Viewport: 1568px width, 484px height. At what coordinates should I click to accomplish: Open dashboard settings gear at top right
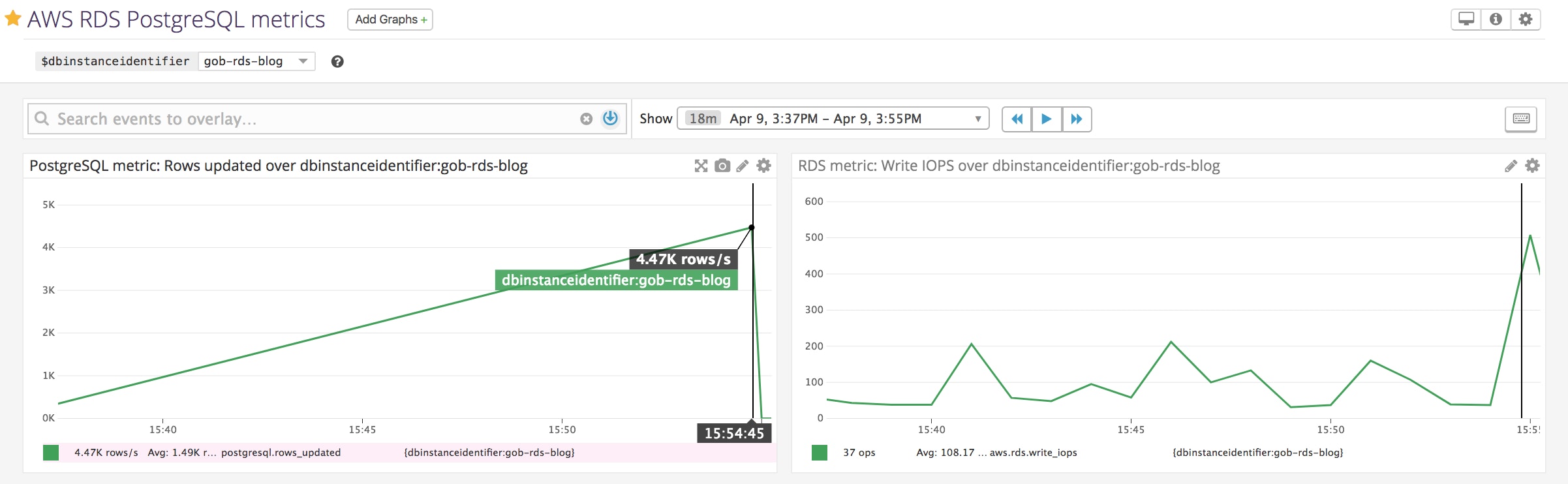pos(1526,20)
